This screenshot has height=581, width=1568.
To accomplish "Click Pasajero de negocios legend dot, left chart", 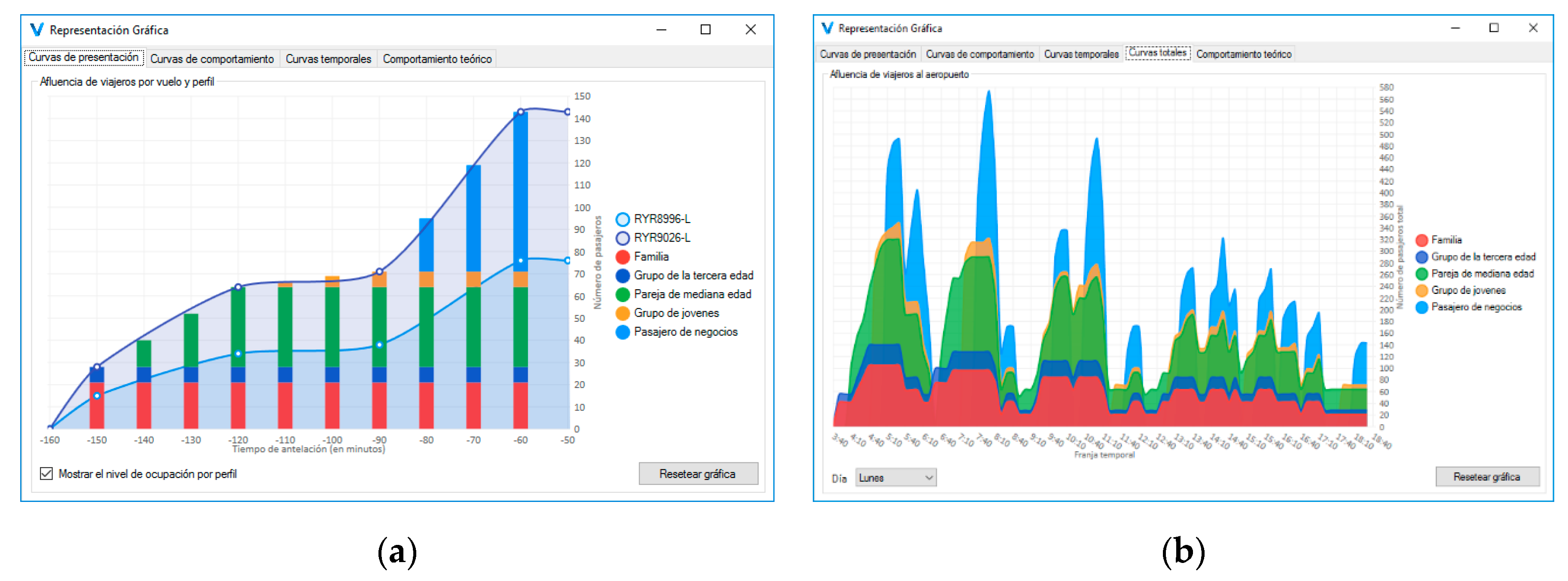I will 622,333.
